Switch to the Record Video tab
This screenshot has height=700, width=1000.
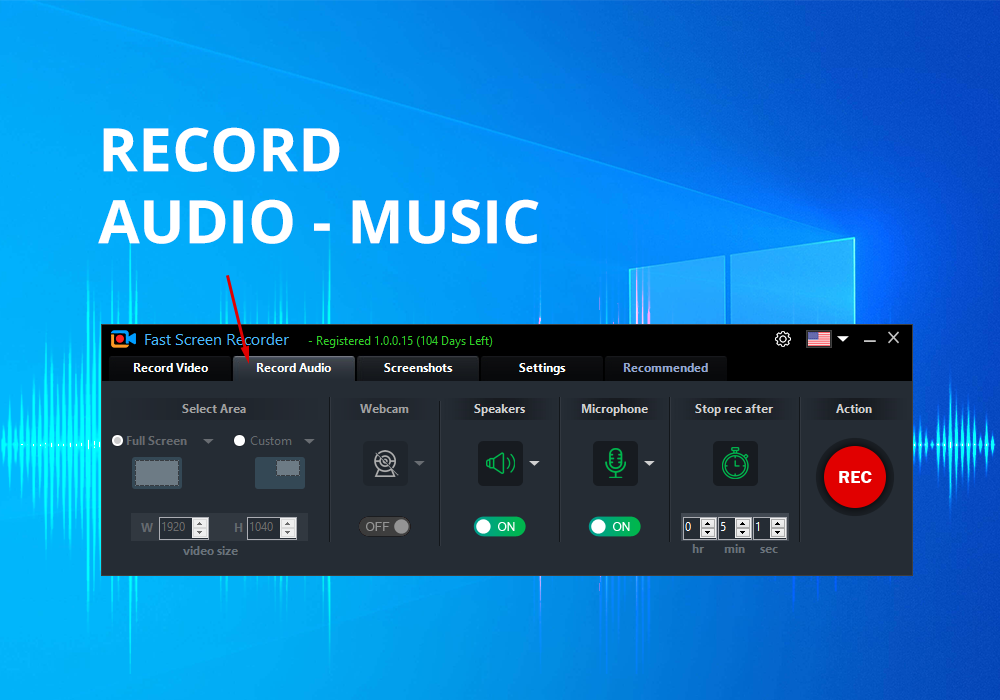click(x=170, y=368)
